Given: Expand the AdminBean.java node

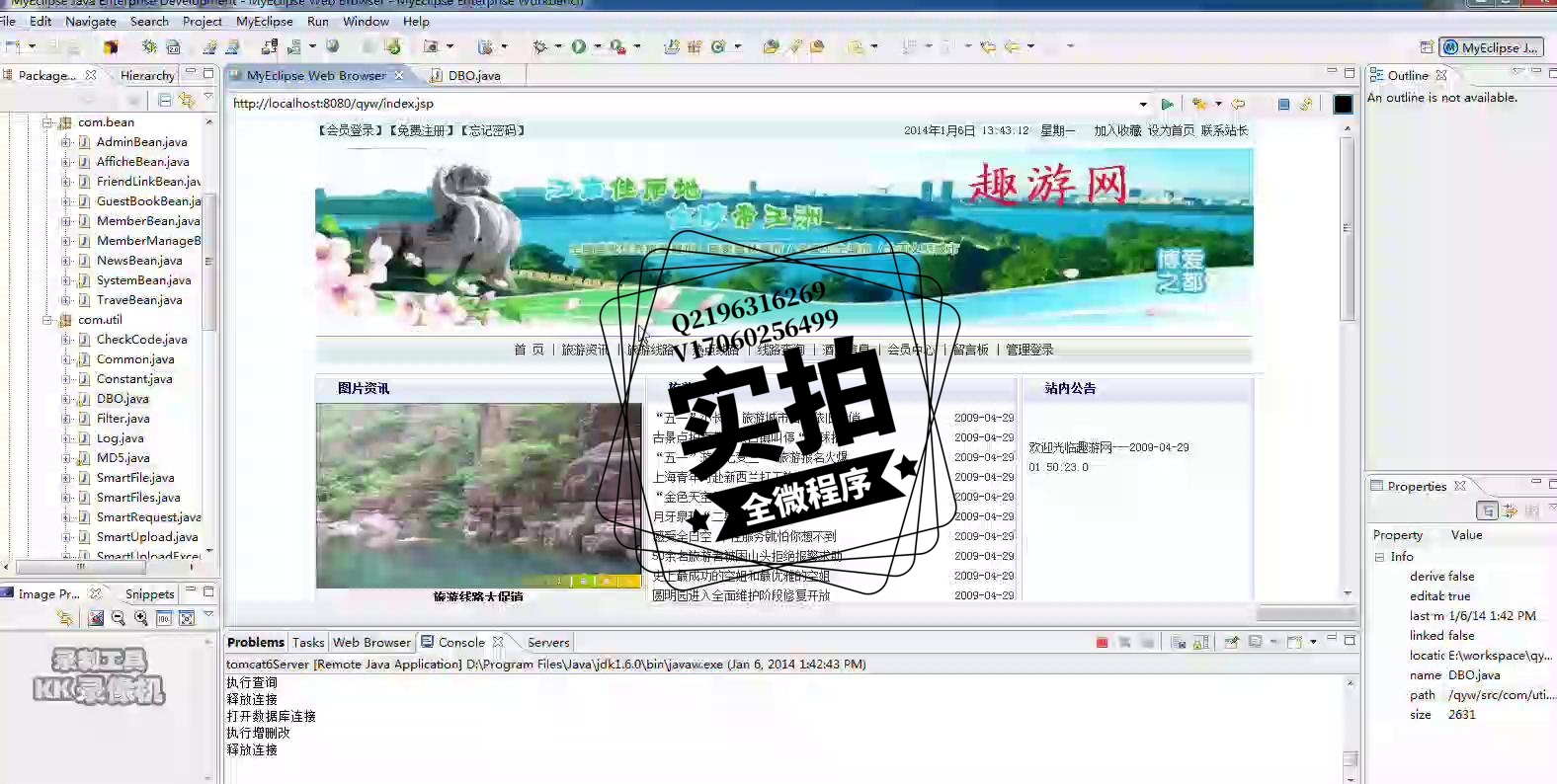Looking at the screenshot, I should point(65,142).
